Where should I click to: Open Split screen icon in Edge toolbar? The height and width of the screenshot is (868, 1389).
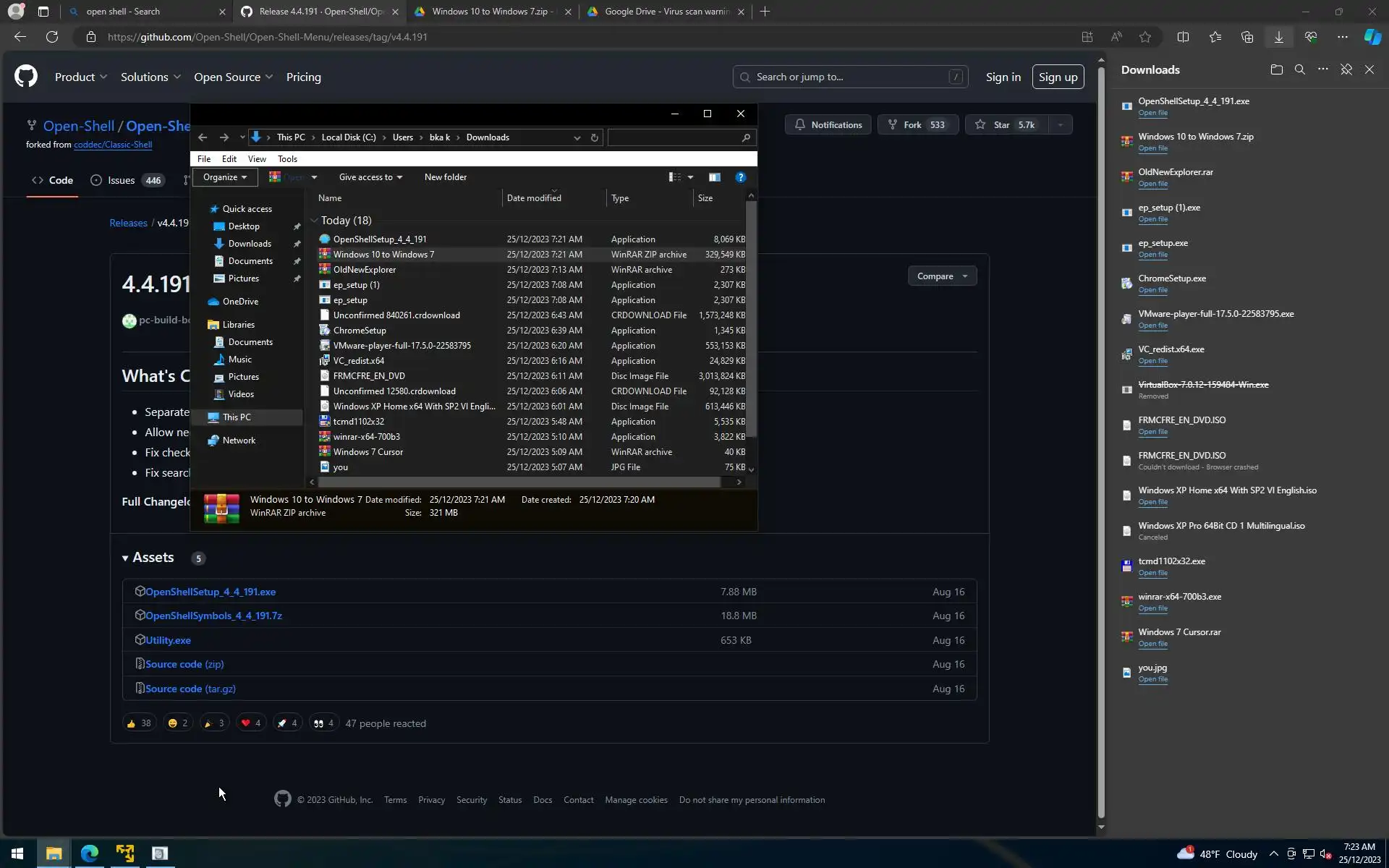point(1183,37)
